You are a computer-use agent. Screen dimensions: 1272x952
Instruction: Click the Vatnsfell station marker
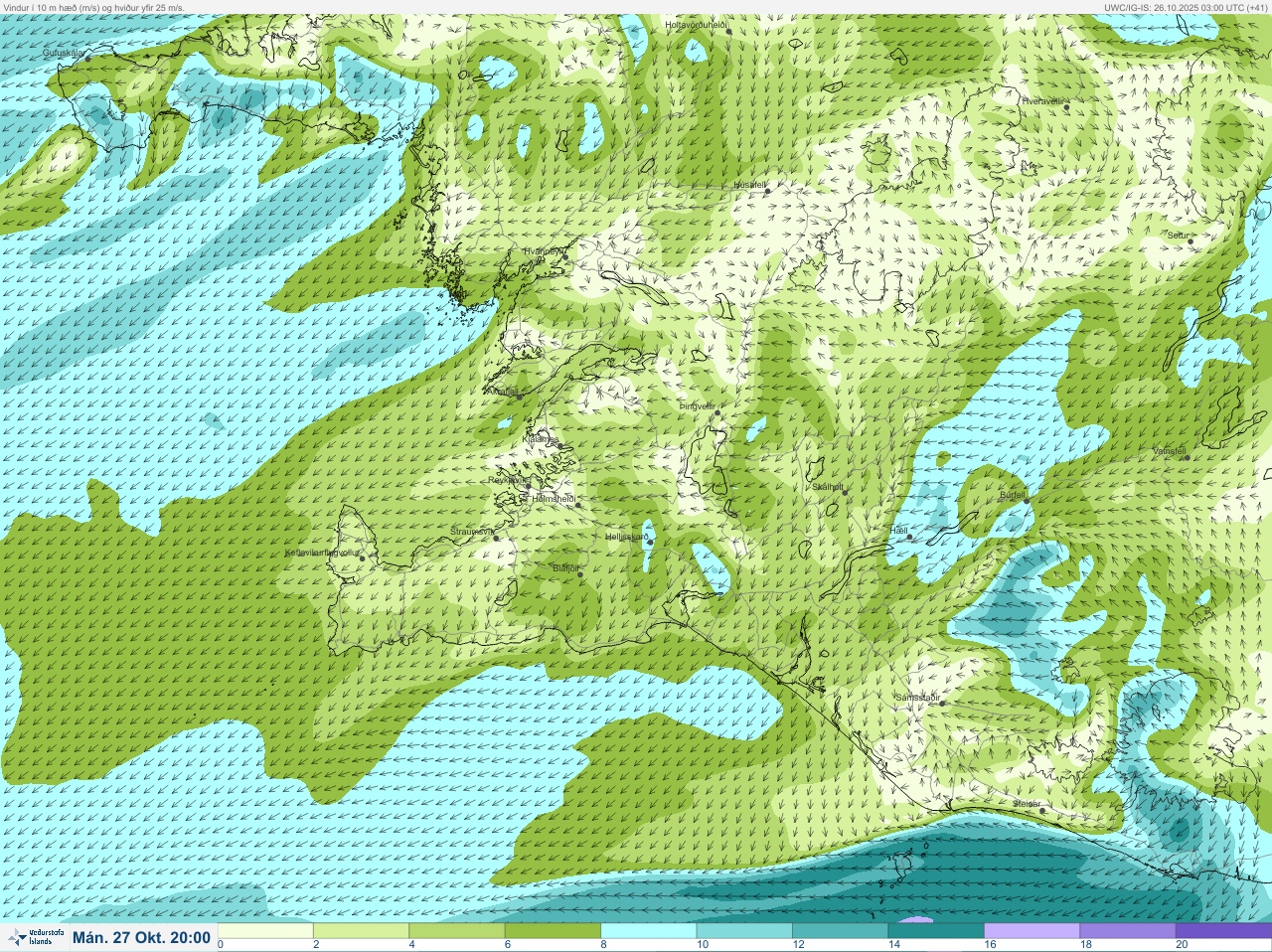[1186, 457]
